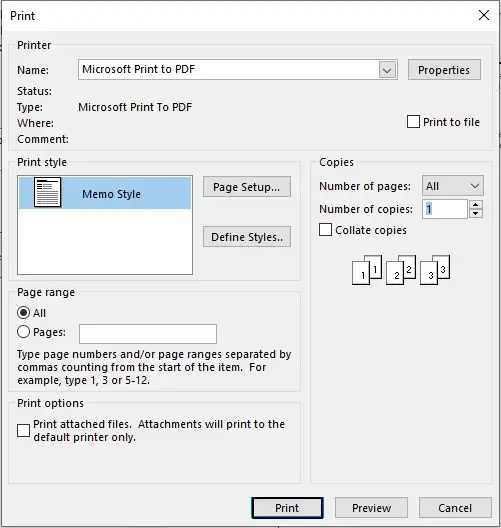Select the Microsoft Print to PDF combo box
Image resolution: width=501 pixels, height=528 pixels.
[x=238, y=70]
